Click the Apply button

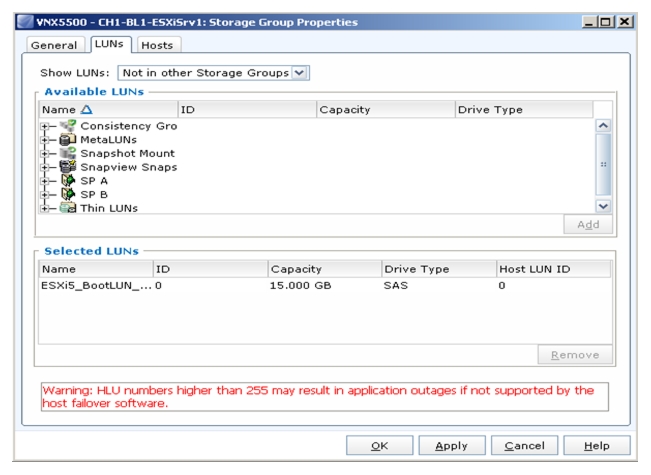[452, 446]
